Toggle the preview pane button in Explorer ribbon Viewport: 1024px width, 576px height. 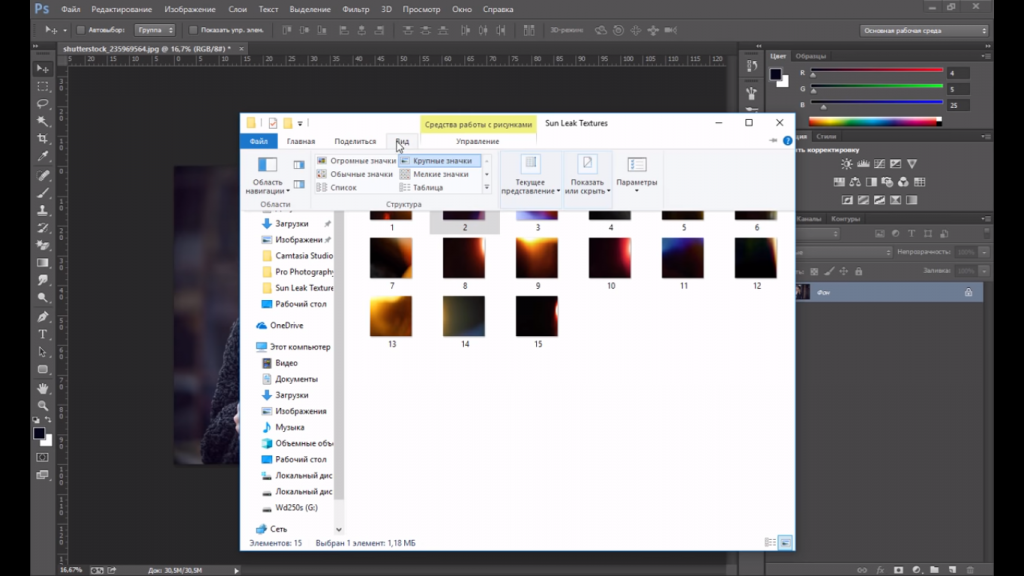(x=298, y=165)
